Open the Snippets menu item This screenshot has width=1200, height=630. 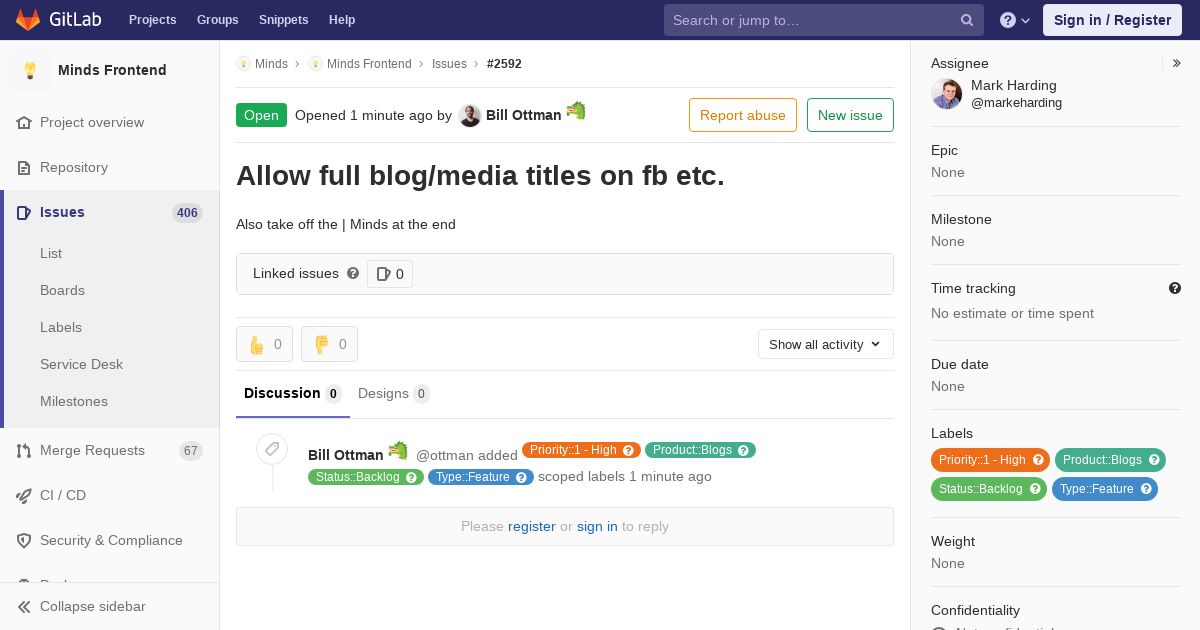coord(284,20)
